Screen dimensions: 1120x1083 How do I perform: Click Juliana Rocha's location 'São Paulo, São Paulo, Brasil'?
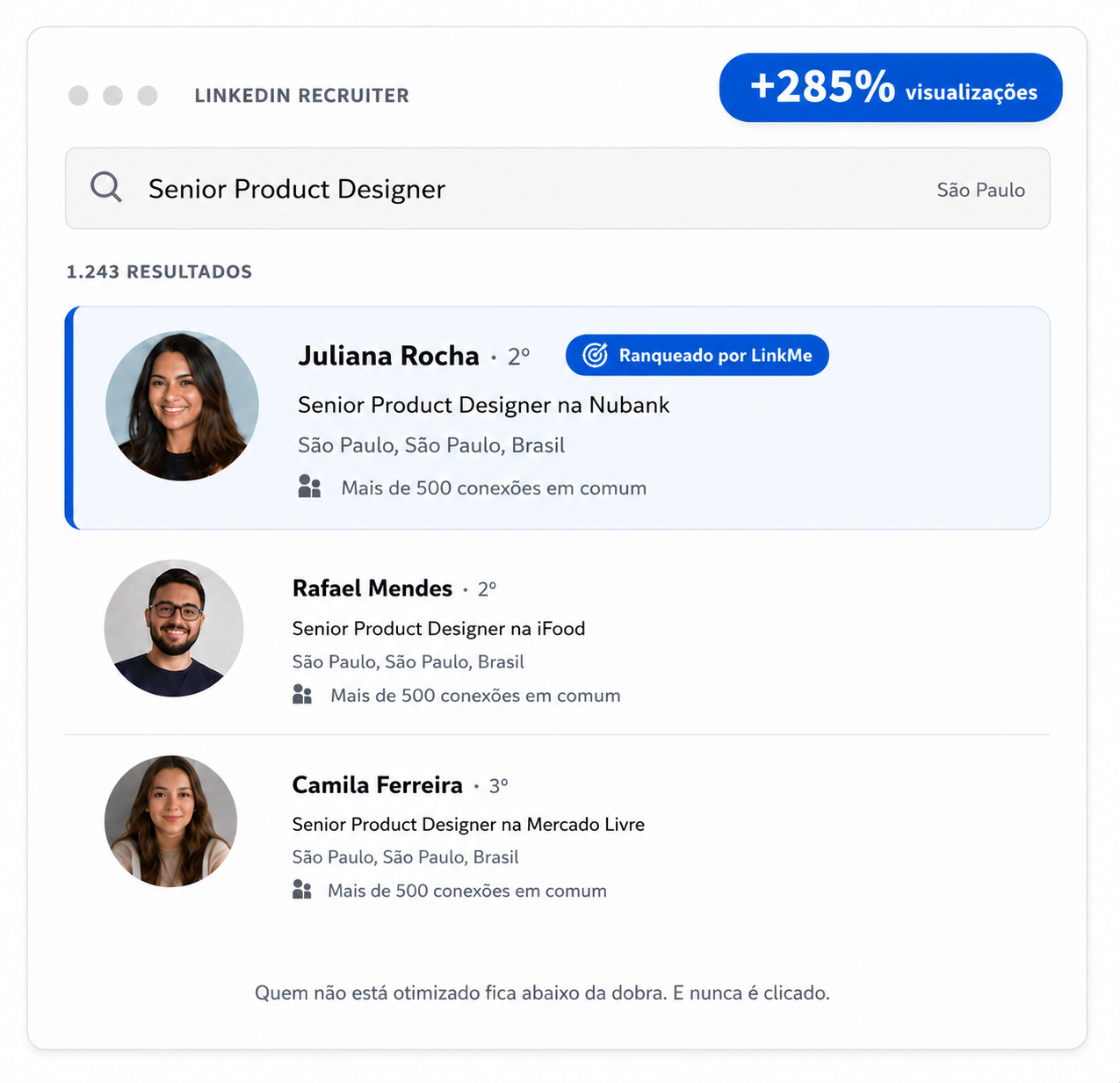(431, 445)
